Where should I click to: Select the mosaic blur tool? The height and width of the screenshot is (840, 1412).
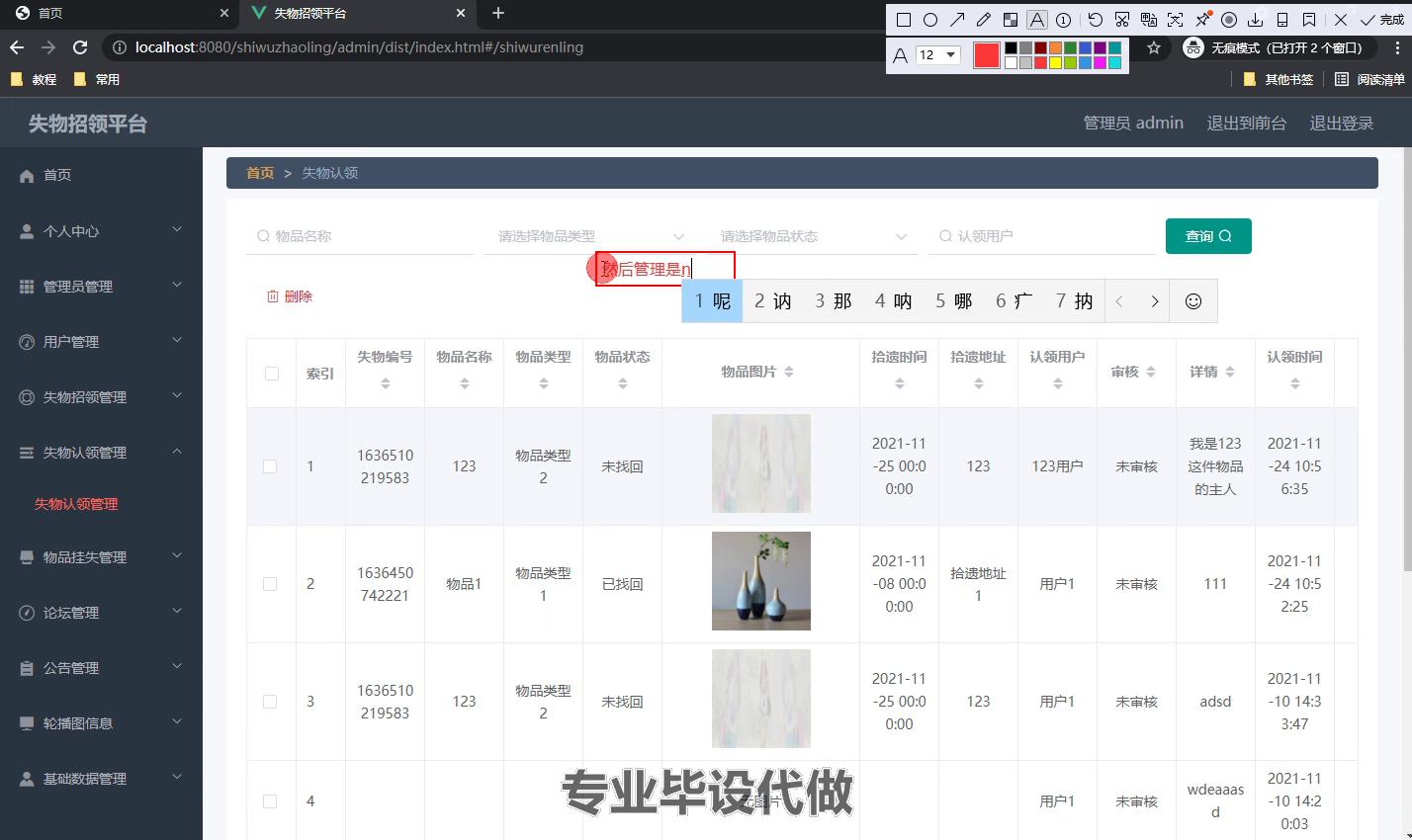pyautogui.click(x=1010, y=20)
